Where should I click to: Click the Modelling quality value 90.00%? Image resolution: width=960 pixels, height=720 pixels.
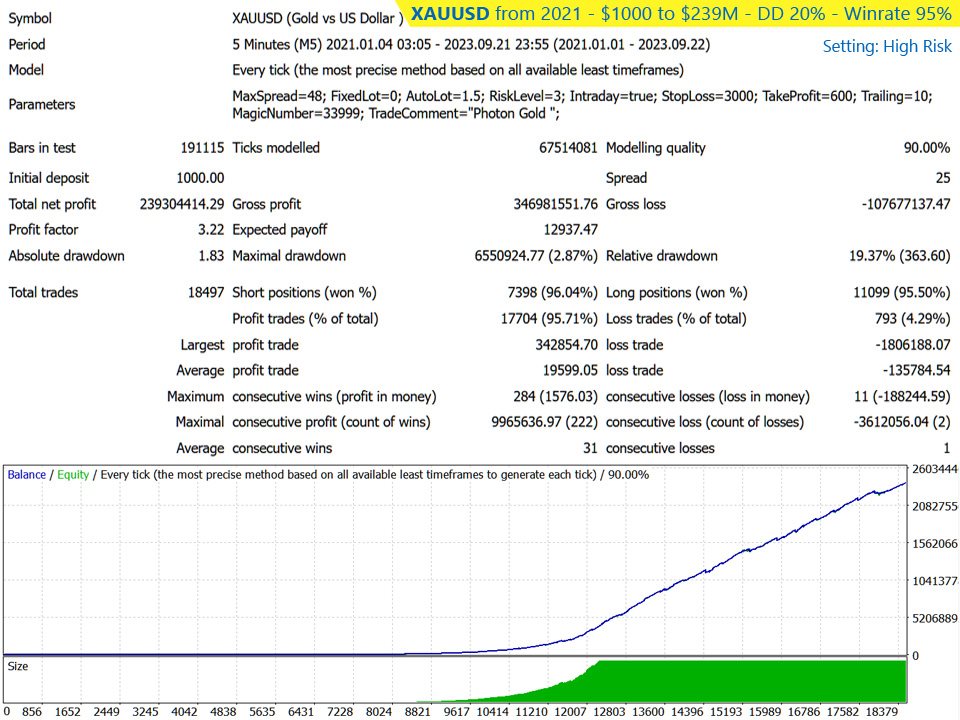927,148
